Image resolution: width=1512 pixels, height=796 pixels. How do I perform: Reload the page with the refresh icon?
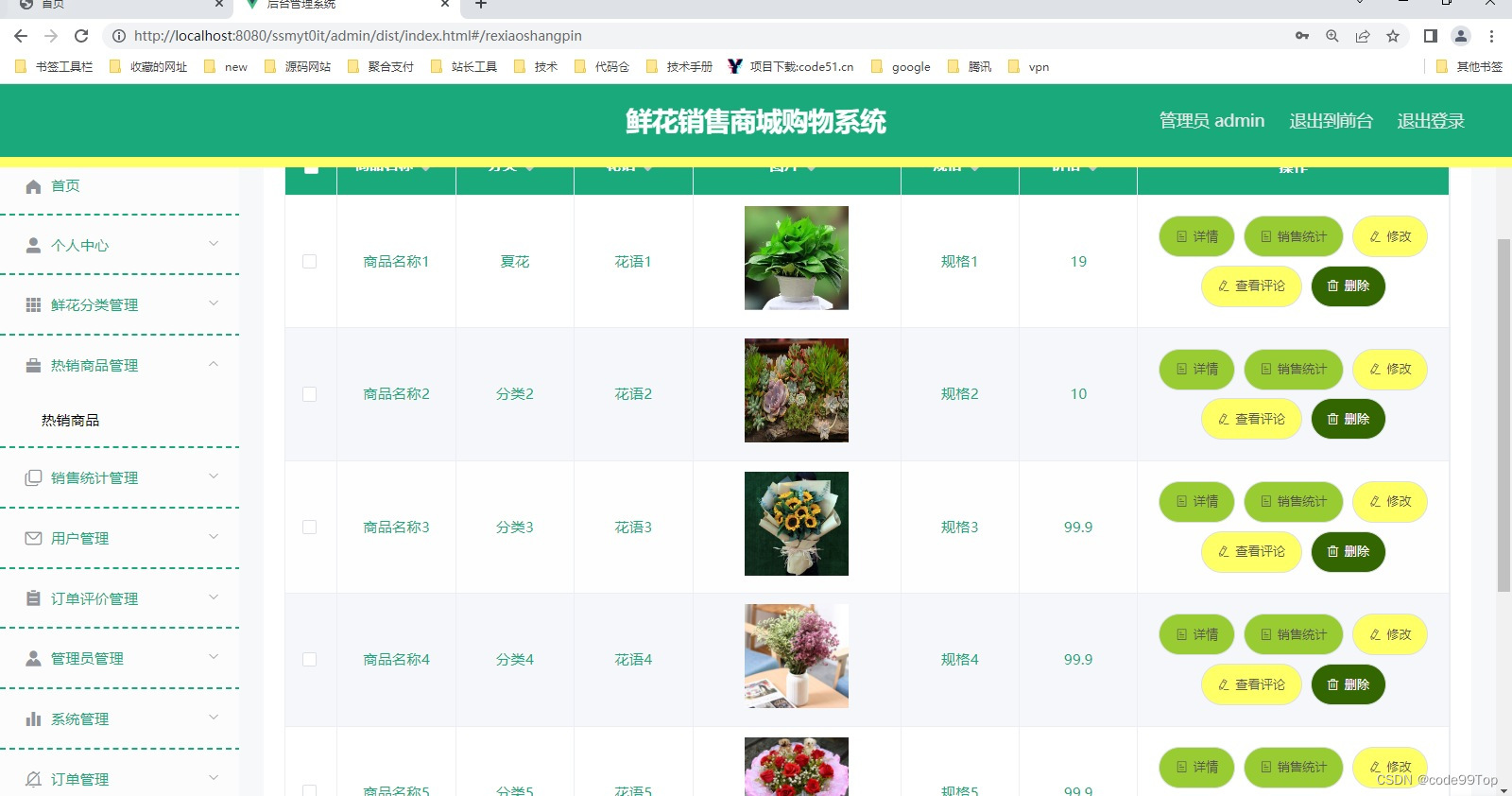(81, 36)
